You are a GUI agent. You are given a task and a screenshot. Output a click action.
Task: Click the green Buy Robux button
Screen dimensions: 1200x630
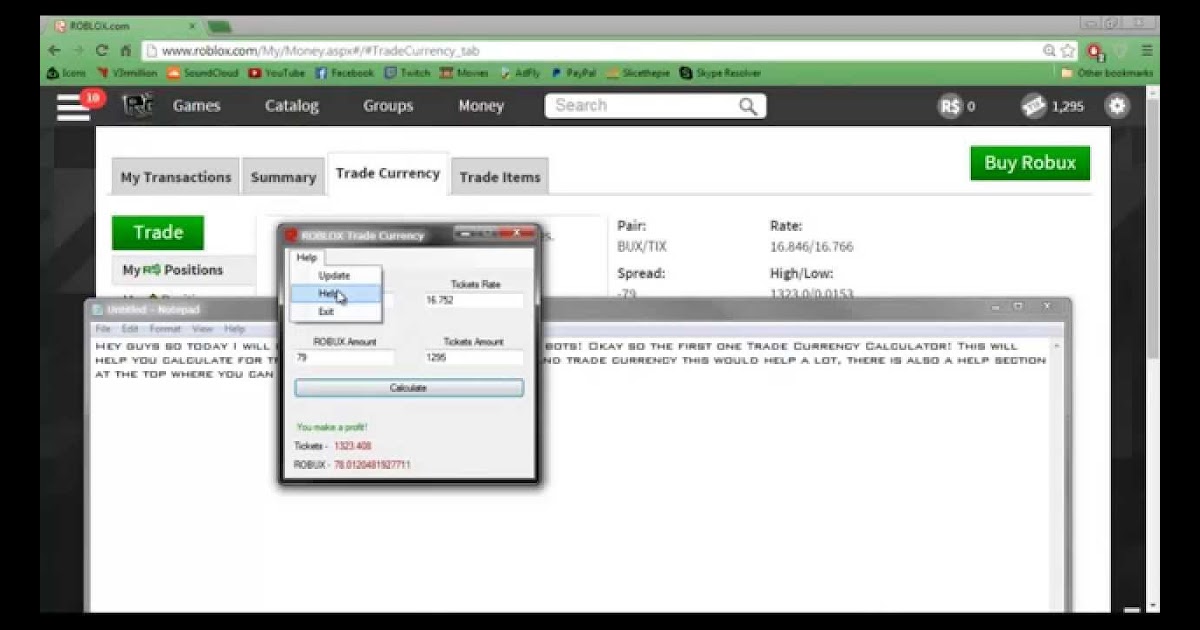[x=1030, y=163]
